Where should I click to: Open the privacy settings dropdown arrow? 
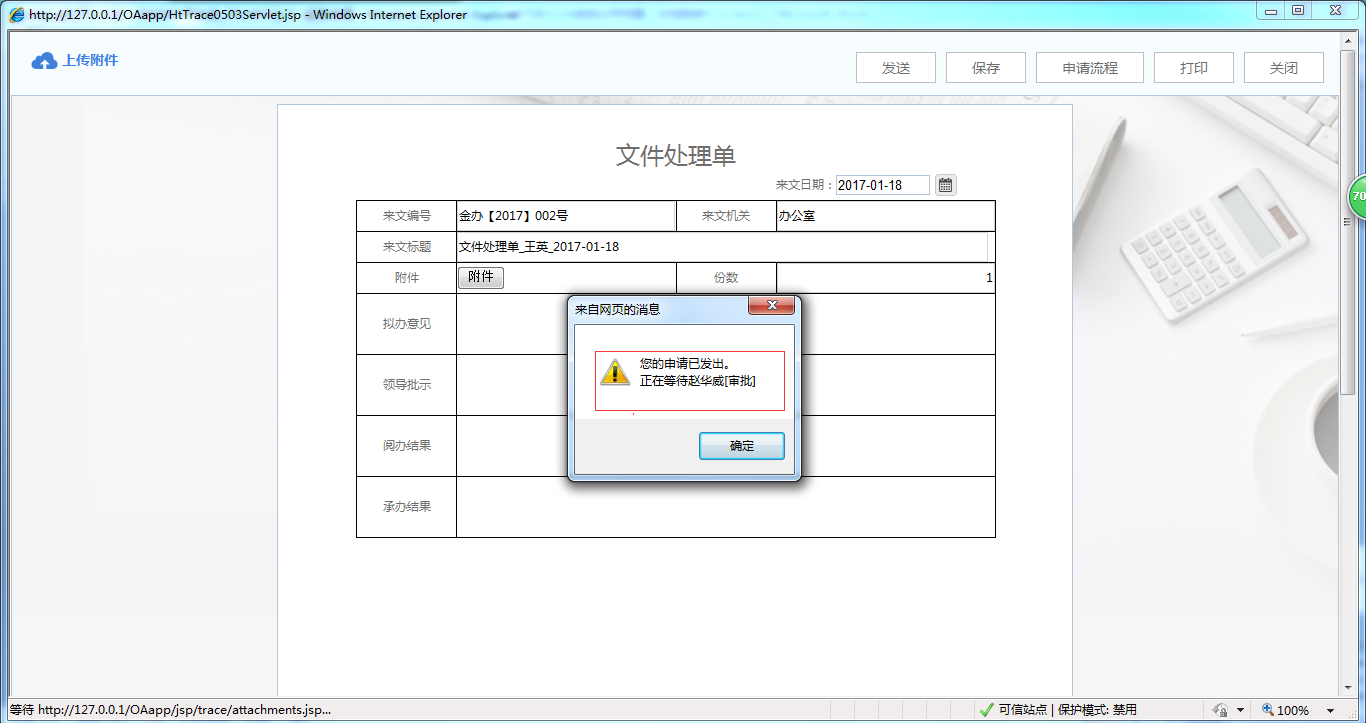1239,708
